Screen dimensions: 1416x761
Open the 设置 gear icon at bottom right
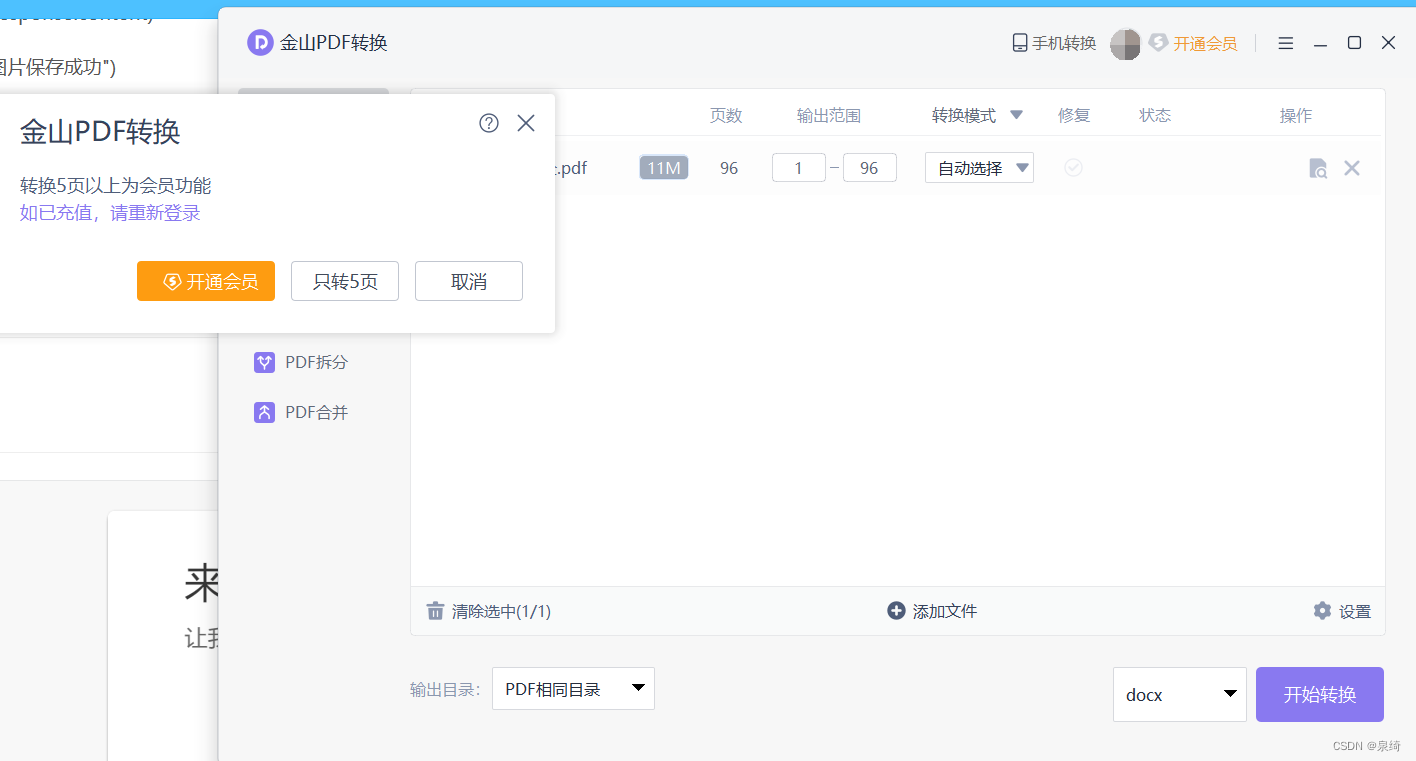(x=1324, y=610)
